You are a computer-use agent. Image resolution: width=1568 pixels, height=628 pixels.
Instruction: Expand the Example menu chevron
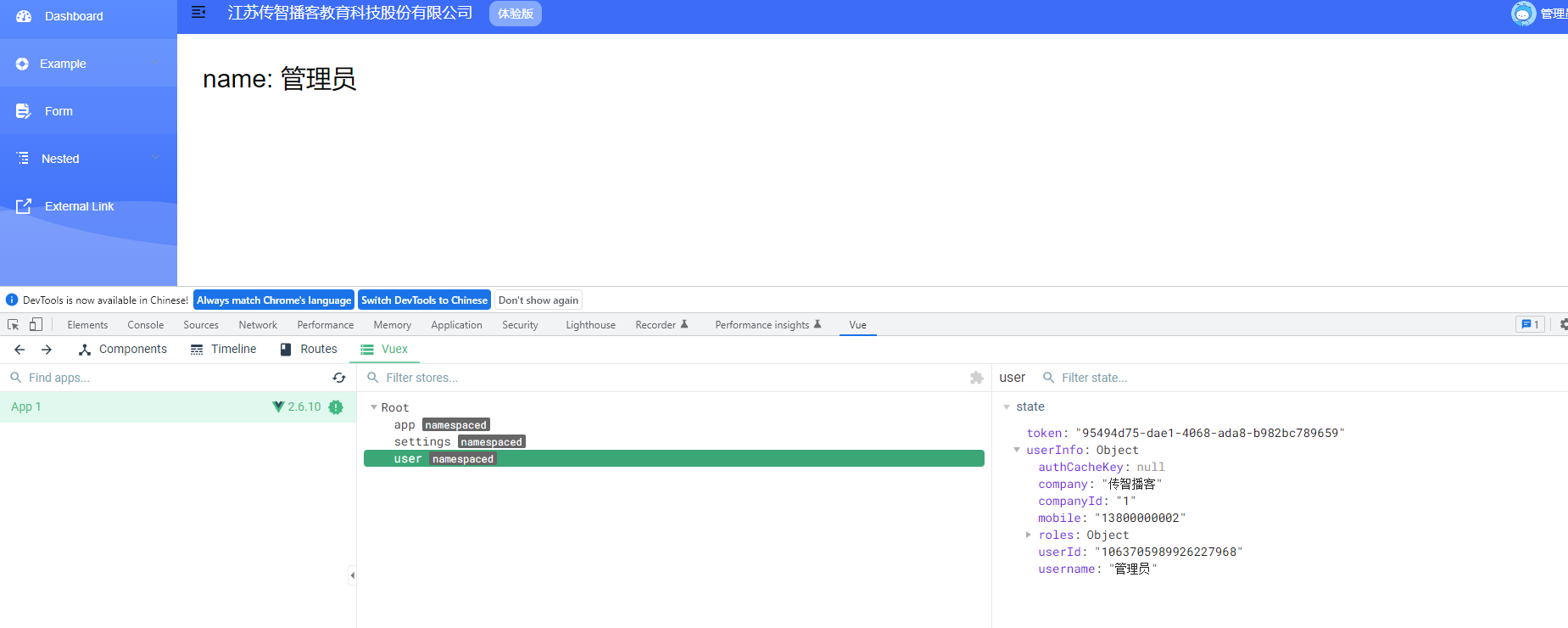pyautogui.click(x=155, y=62)
